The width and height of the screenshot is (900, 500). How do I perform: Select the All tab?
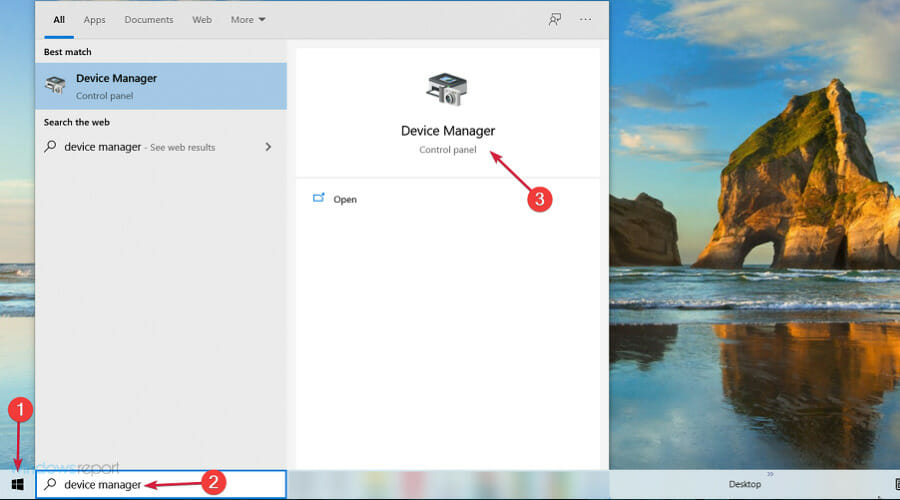(59, 20)
